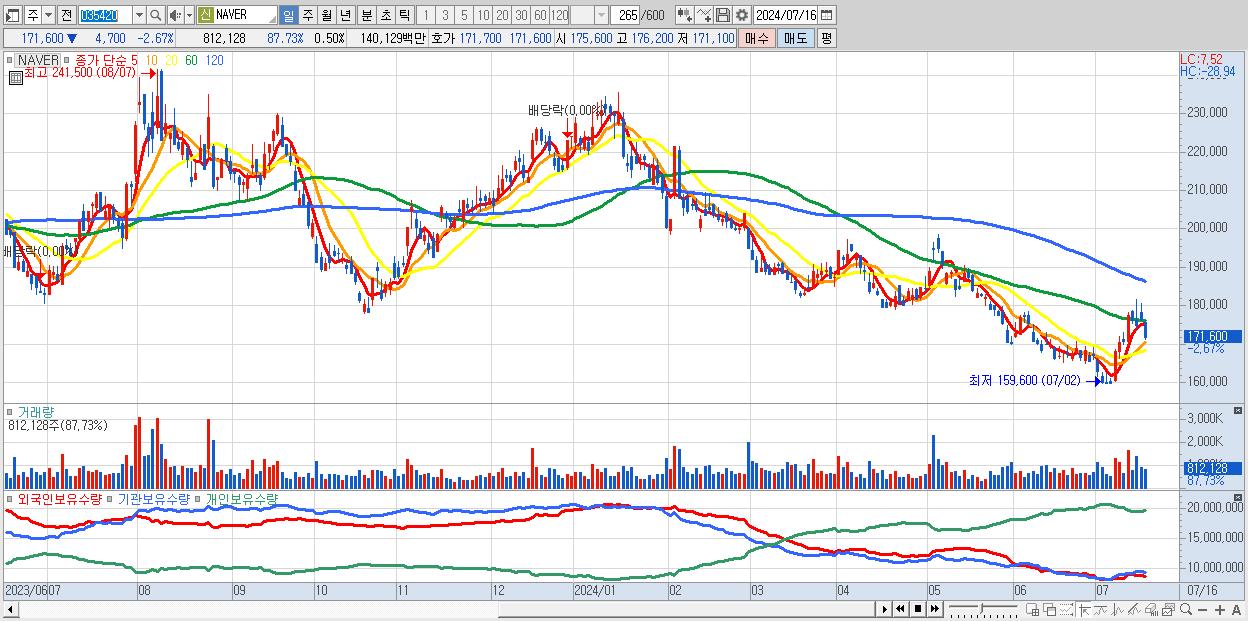The width and height of the screenshot is (1248, 621).
Task: Select the 일 daily period tab
Action: pos(288,16)
